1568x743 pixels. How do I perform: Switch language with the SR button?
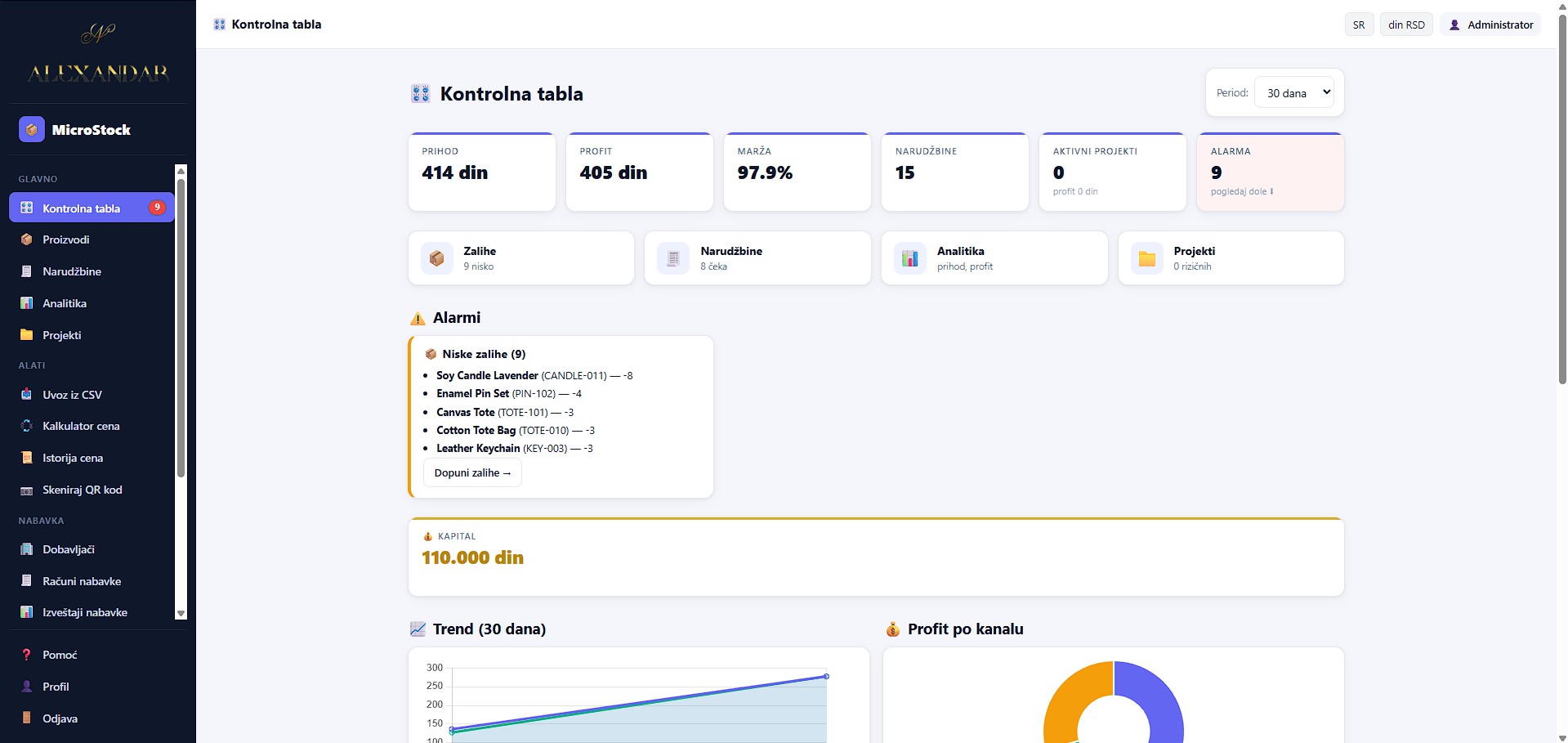(1359, 25)
